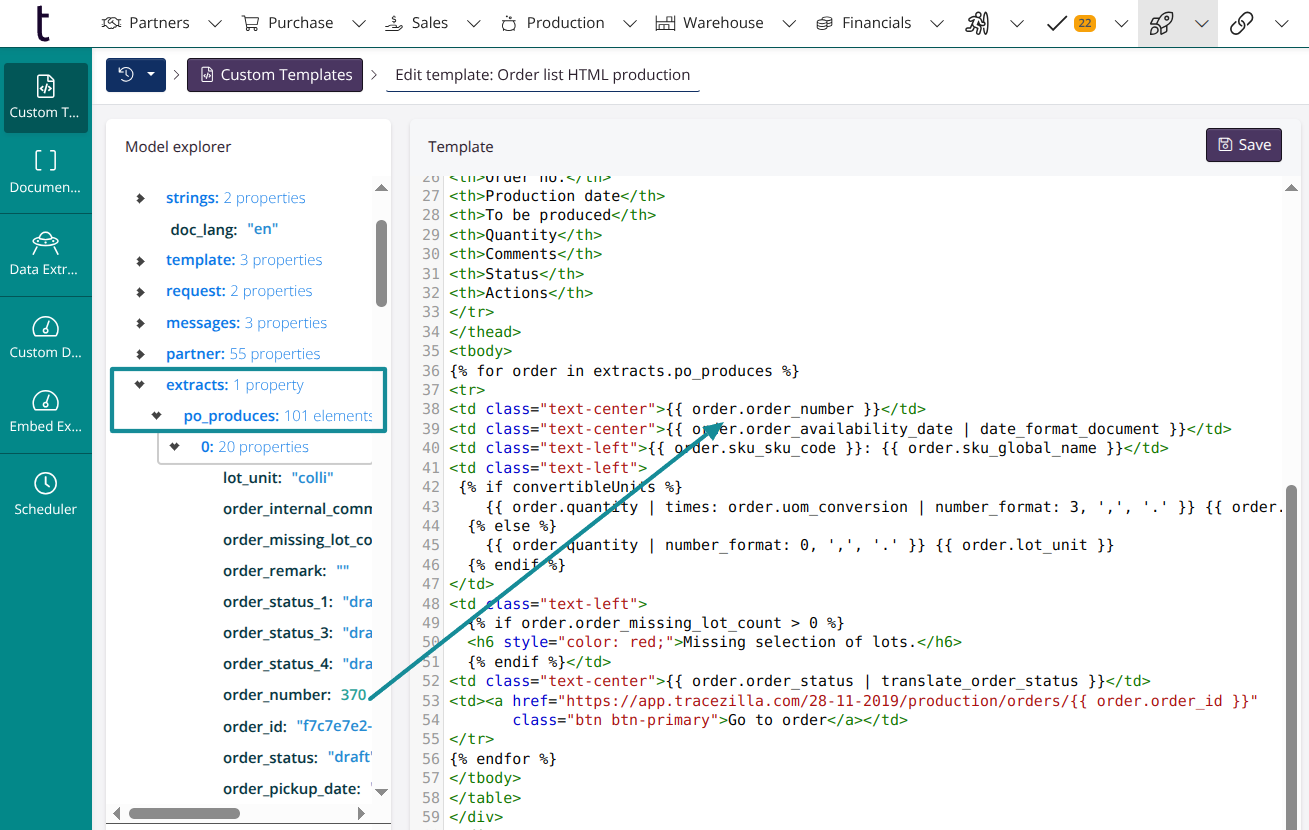
Task: Click the 'order_missing_lot_co' property row
Action: pyautogui.click(x=297, y=540)
